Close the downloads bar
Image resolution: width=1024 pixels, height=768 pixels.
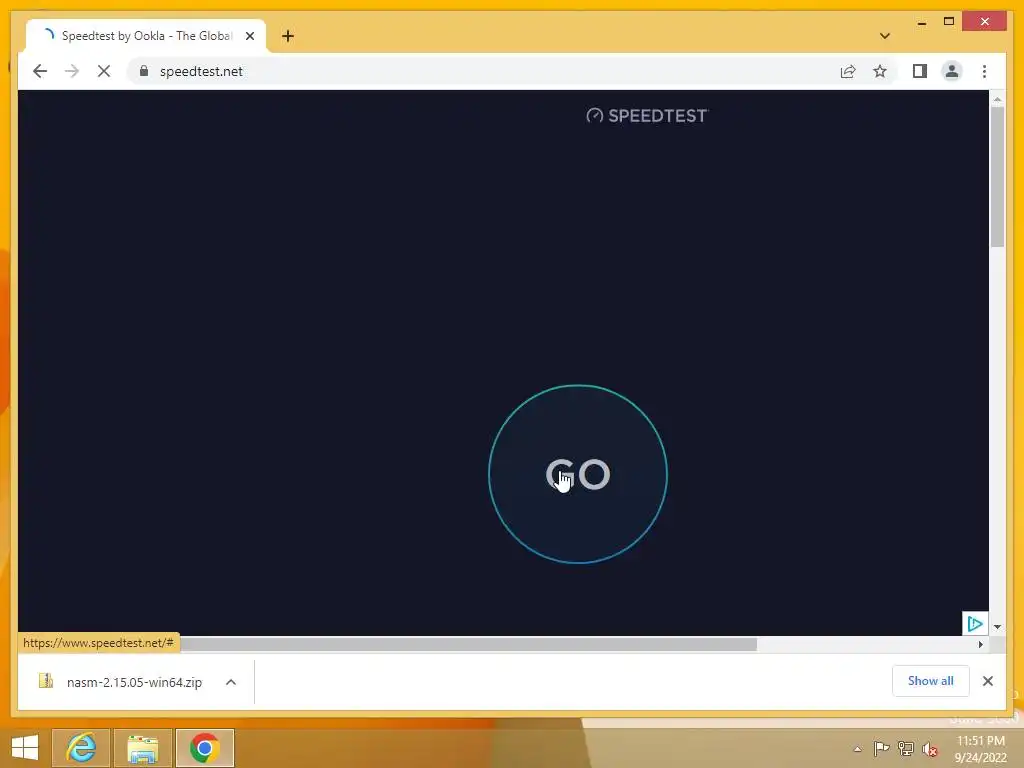click(987, 681)
